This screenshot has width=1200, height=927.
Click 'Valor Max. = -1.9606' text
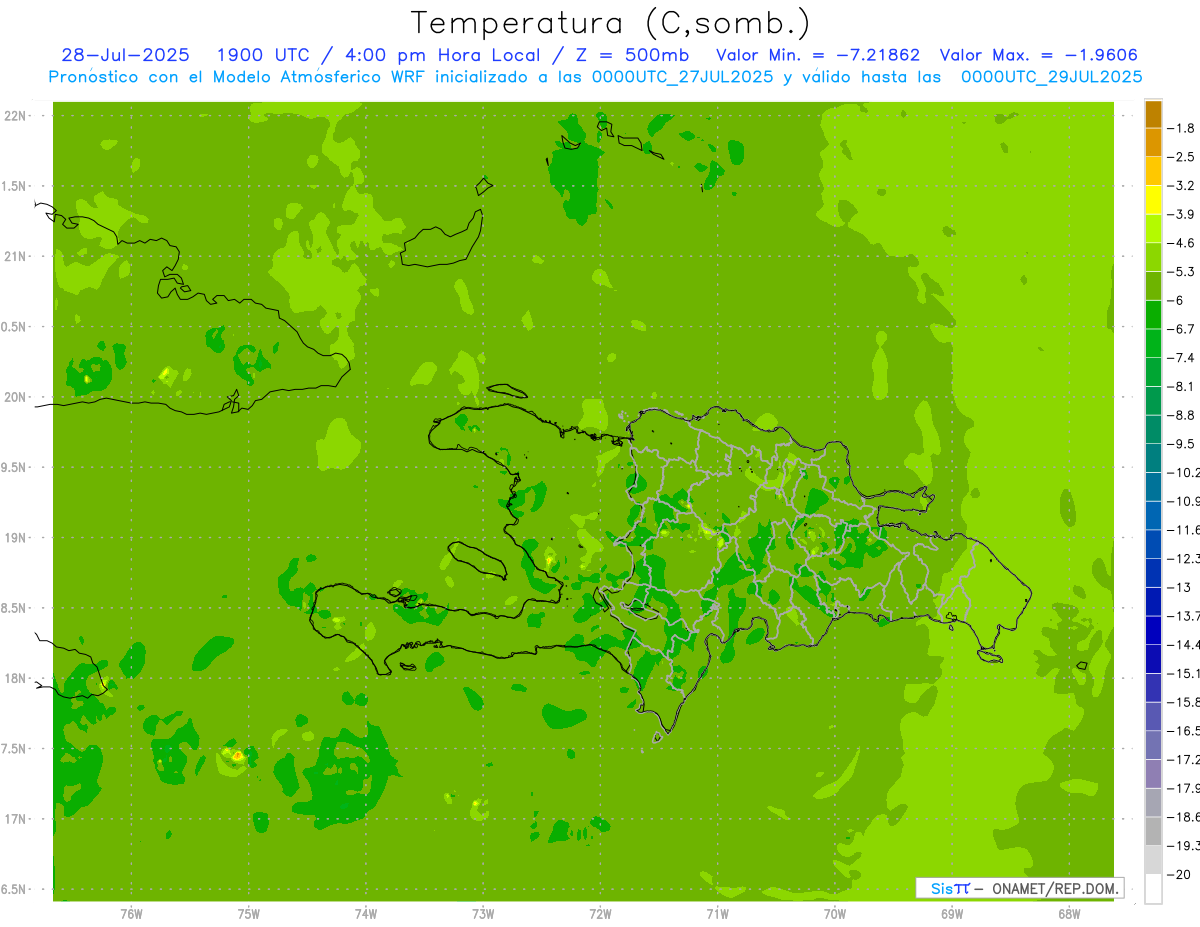(x=1040, y=55)
